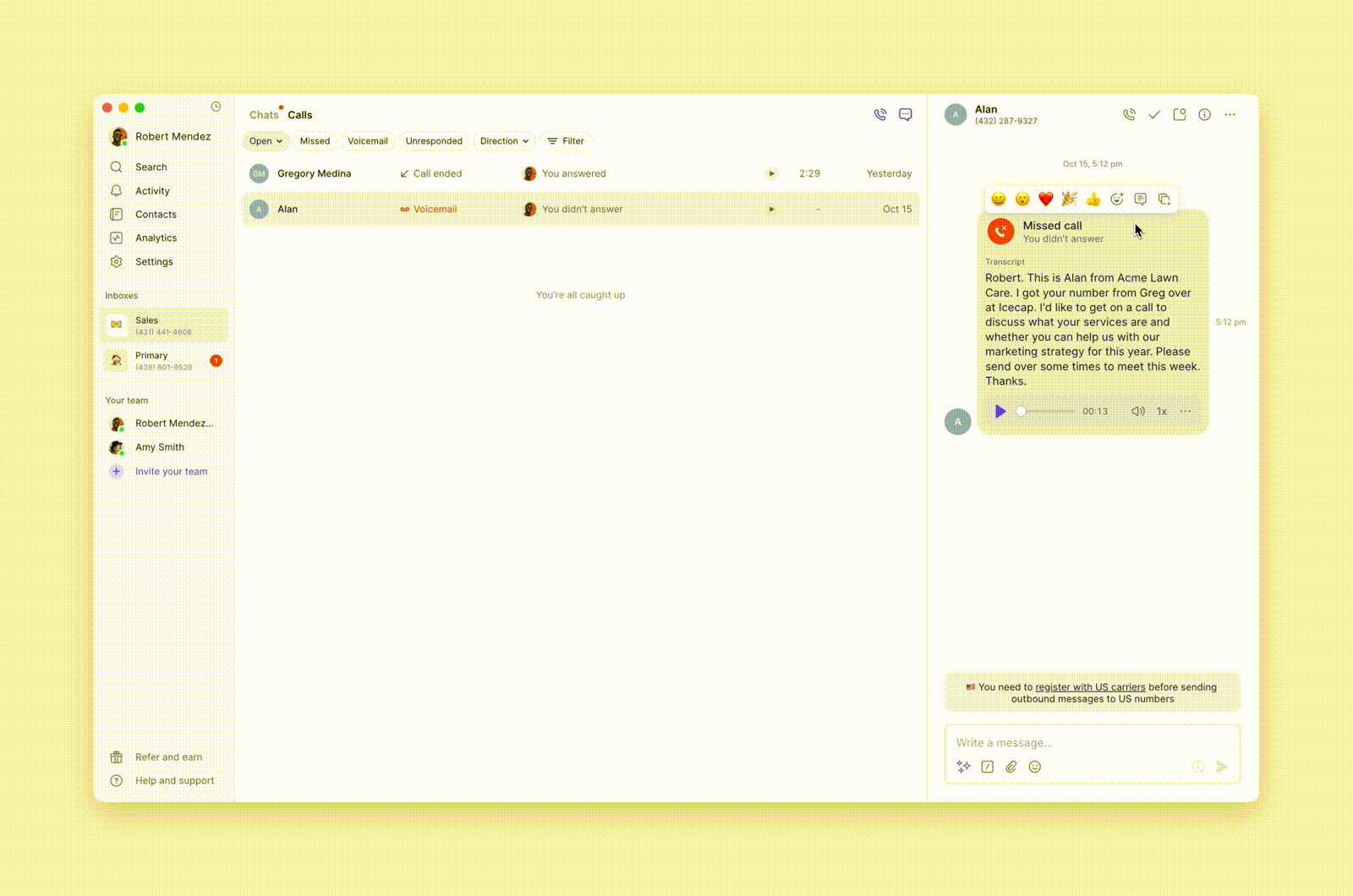Play the voicemail recording
The height and width of the screenshot is (896, 1353).
(x=1000, y=412)
